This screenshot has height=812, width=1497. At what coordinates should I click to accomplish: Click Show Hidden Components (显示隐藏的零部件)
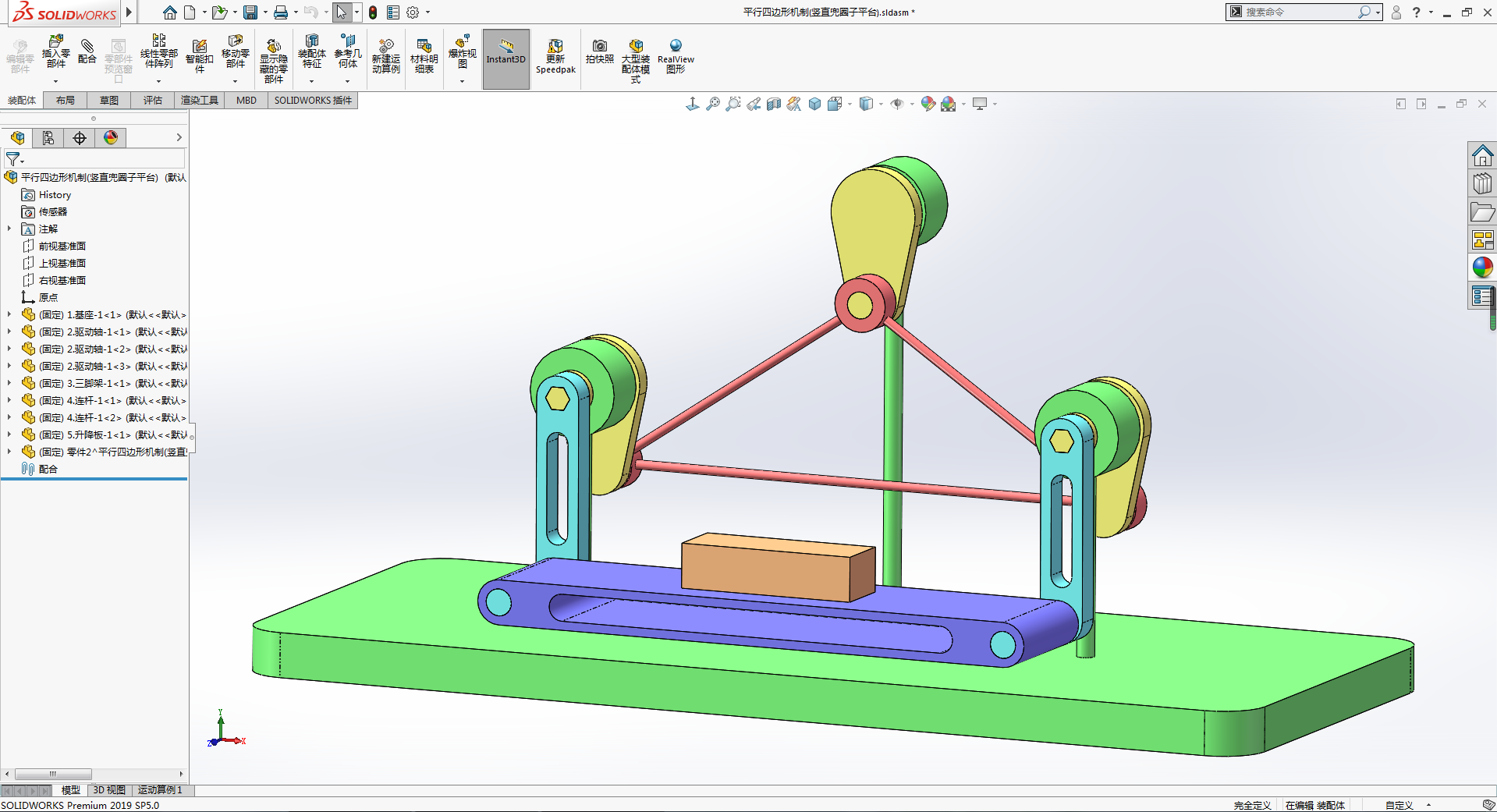point(273,61)
